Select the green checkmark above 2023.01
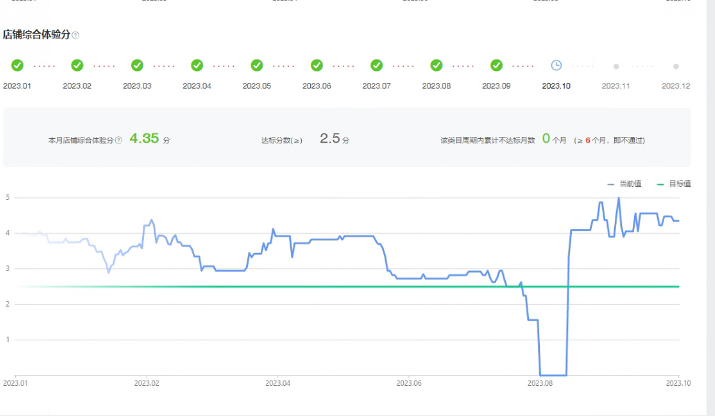The width and height of the screenshot is (715, 416). coord(17,66)
